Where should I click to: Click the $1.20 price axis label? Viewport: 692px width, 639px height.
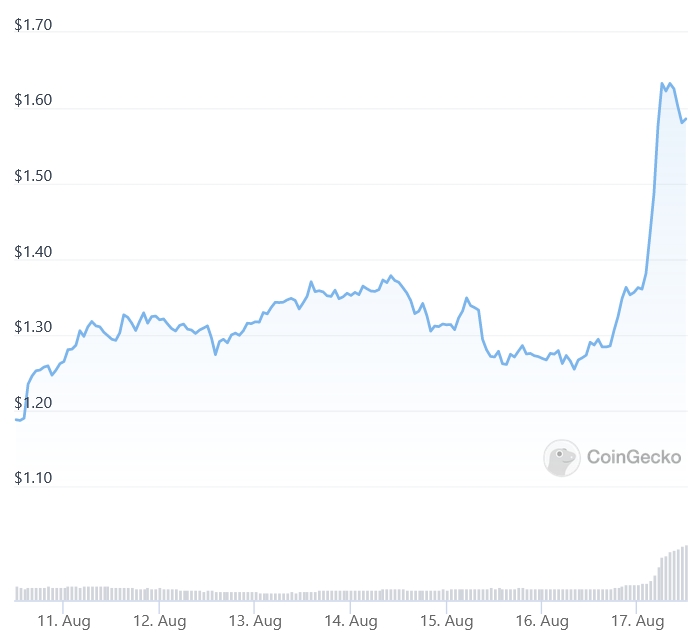click(x=33, y=403)
